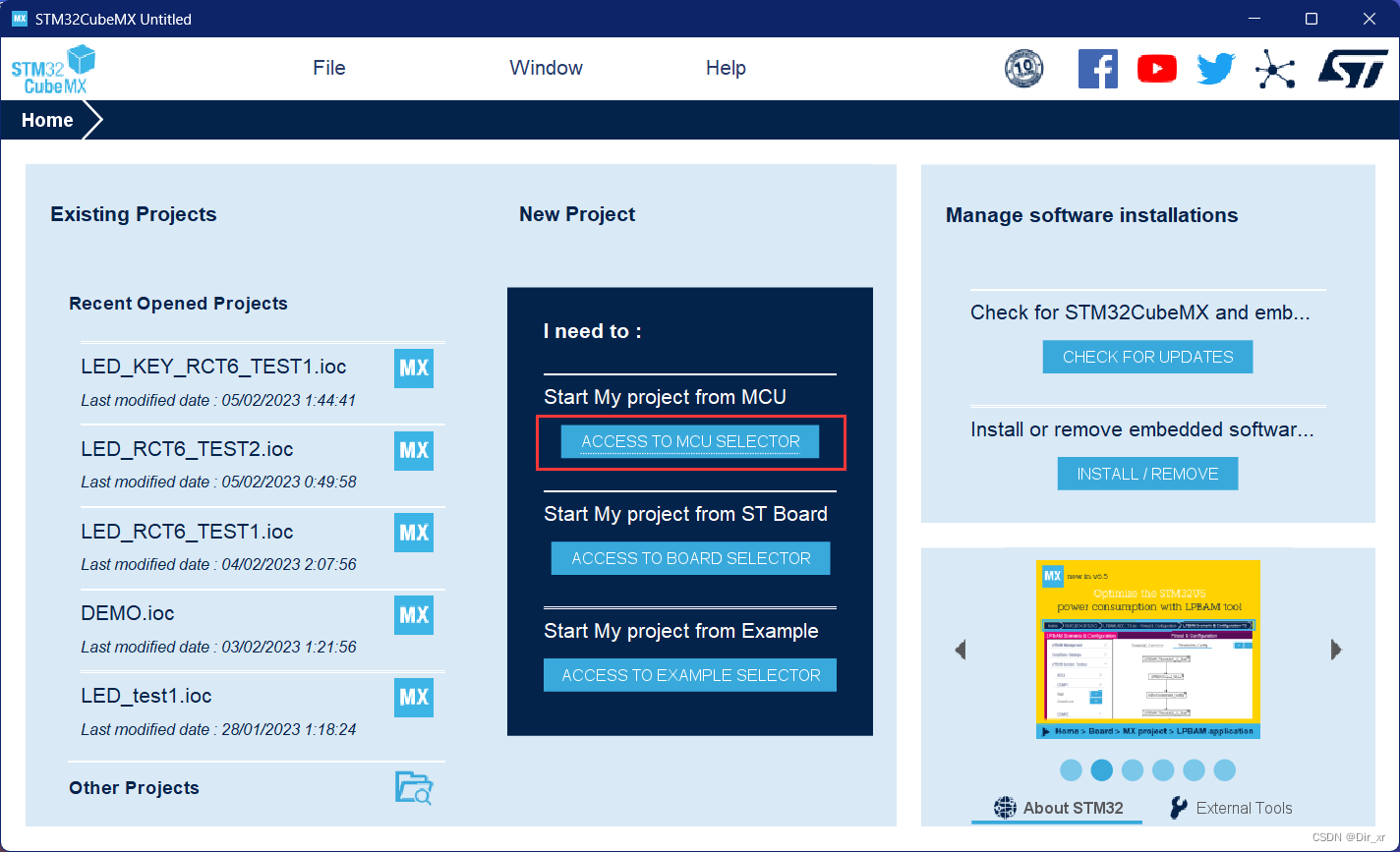Click the Recent Opened Projects heading
Screen dimensions: 1400x852
coord(178,304)
